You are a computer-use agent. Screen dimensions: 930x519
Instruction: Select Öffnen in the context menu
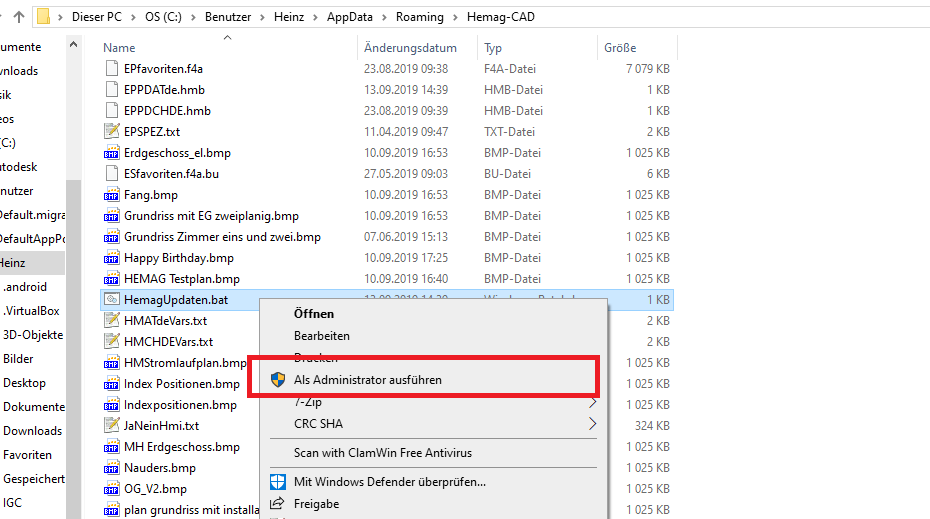point(314,313)
